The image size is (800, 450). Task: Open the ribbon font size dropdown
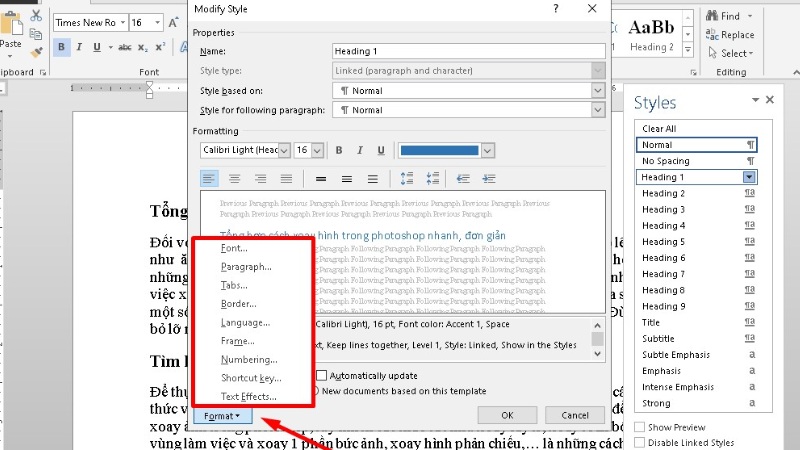[158, 22]
